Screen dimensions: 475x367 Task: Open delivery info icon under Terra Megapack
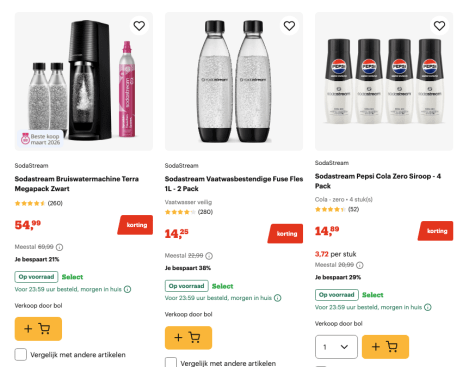(x=127, y=289)
